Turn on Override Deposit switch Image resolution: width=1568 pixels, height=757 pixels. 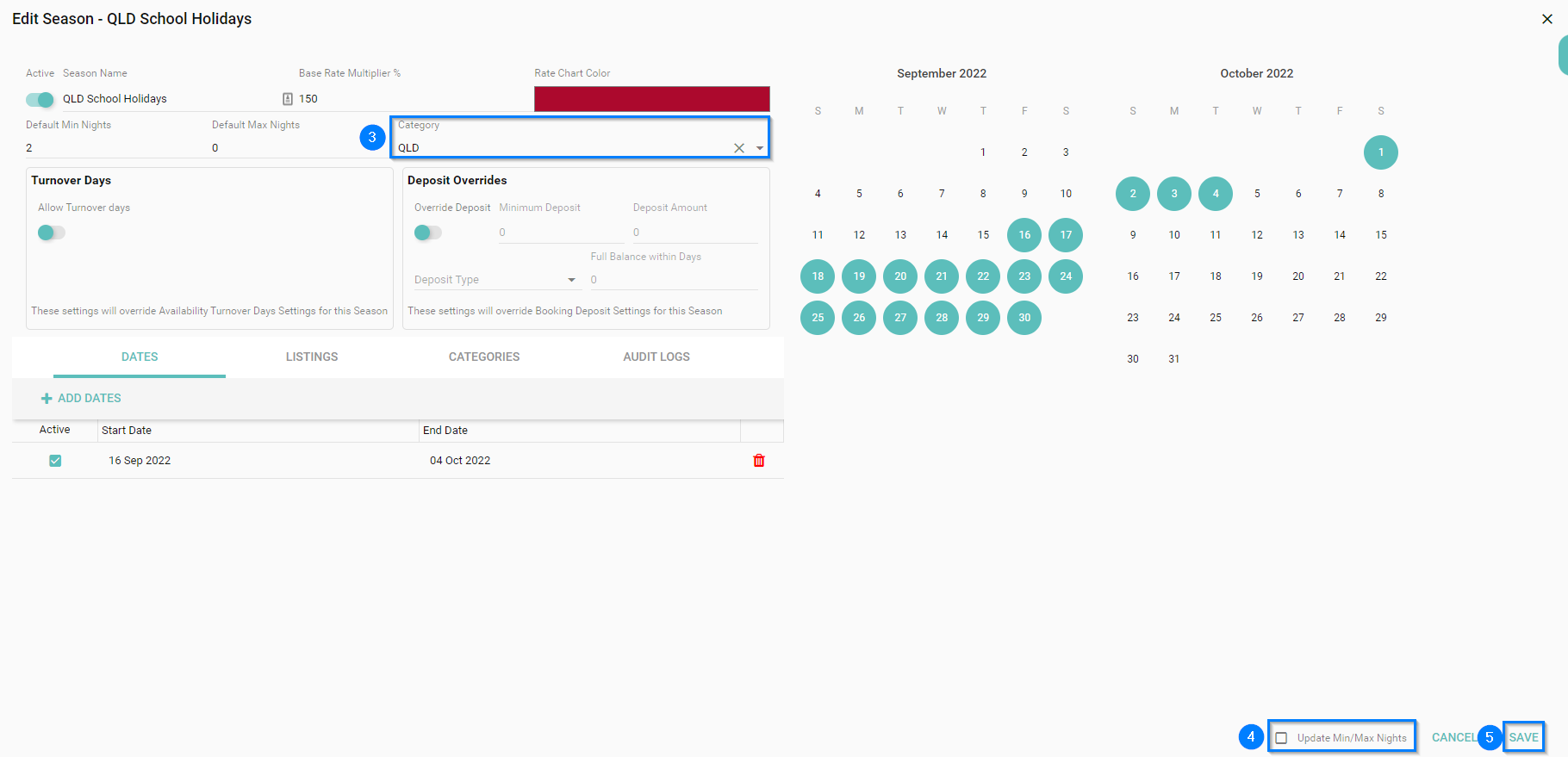(x=427, y=233)
